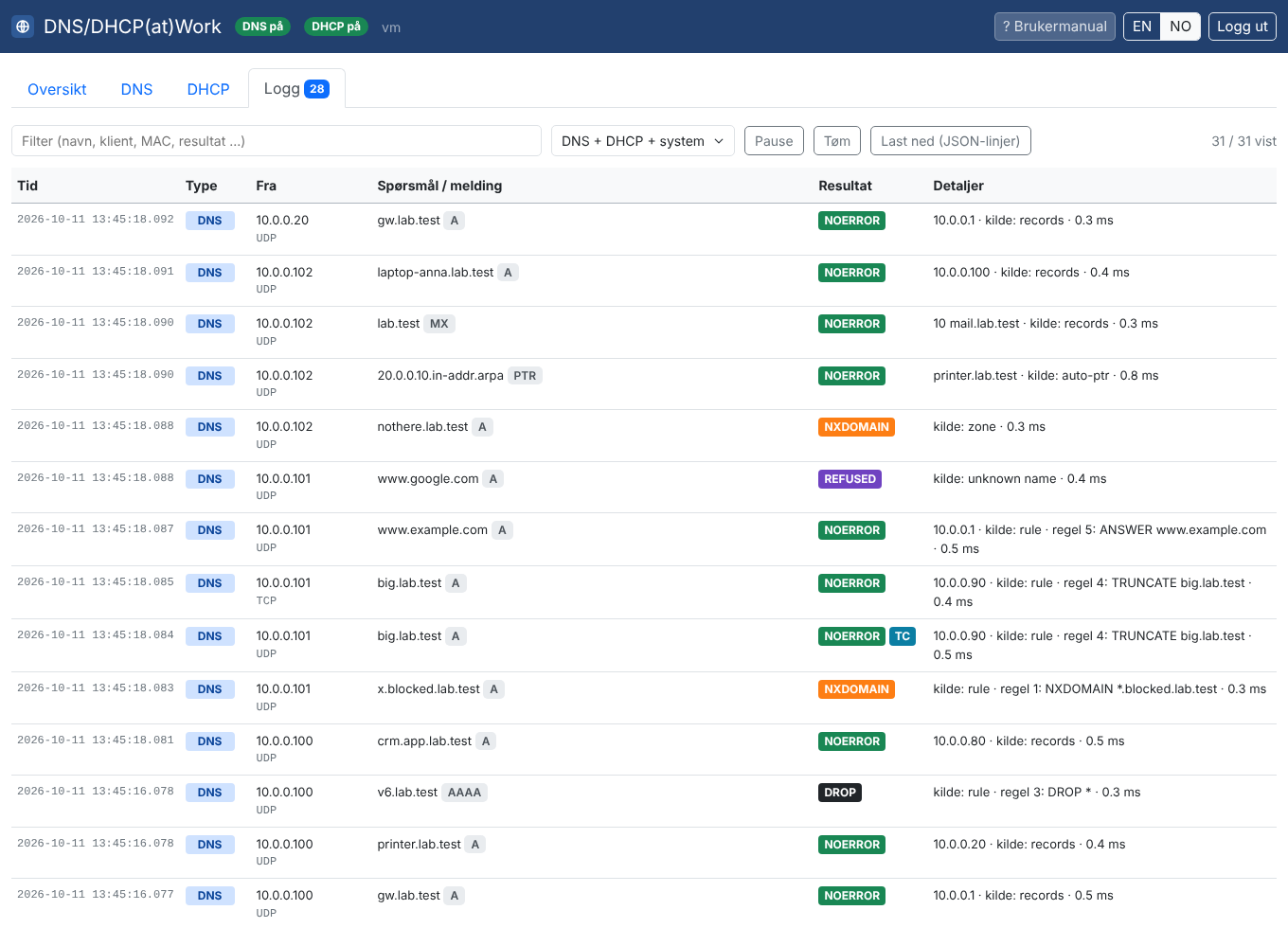Open the Oversikt tab

click(57, 89)
